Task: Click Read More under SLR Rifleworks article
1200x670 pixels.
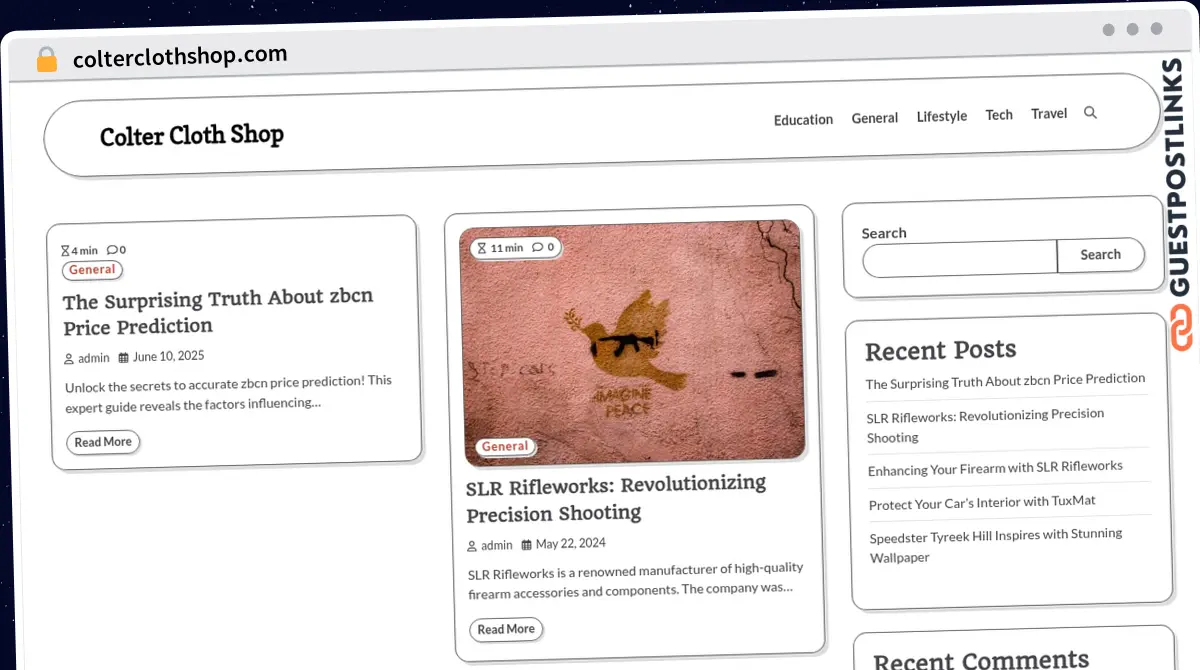Action: click(506, 629)
